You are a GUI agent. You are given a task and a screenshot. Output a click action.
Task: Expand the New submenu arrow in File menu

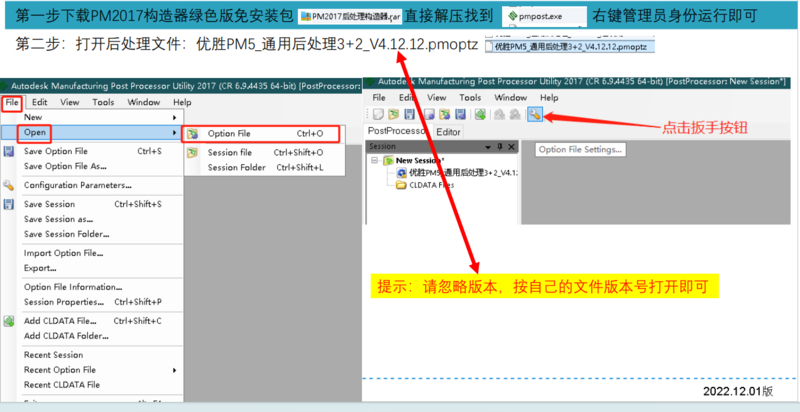[174, 117]
